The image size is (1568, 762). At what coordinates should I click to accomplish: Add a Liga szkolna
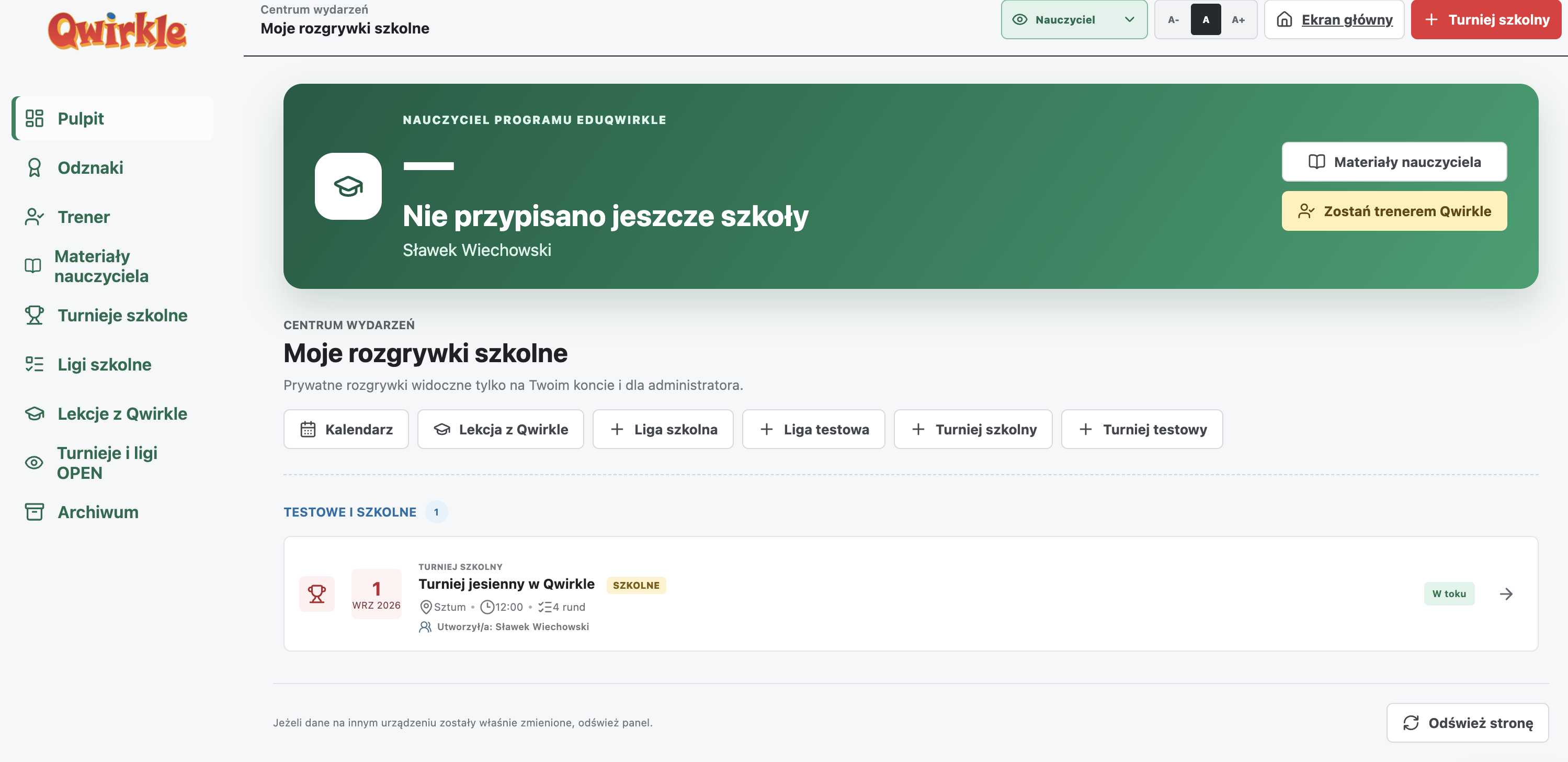(663, 429)
